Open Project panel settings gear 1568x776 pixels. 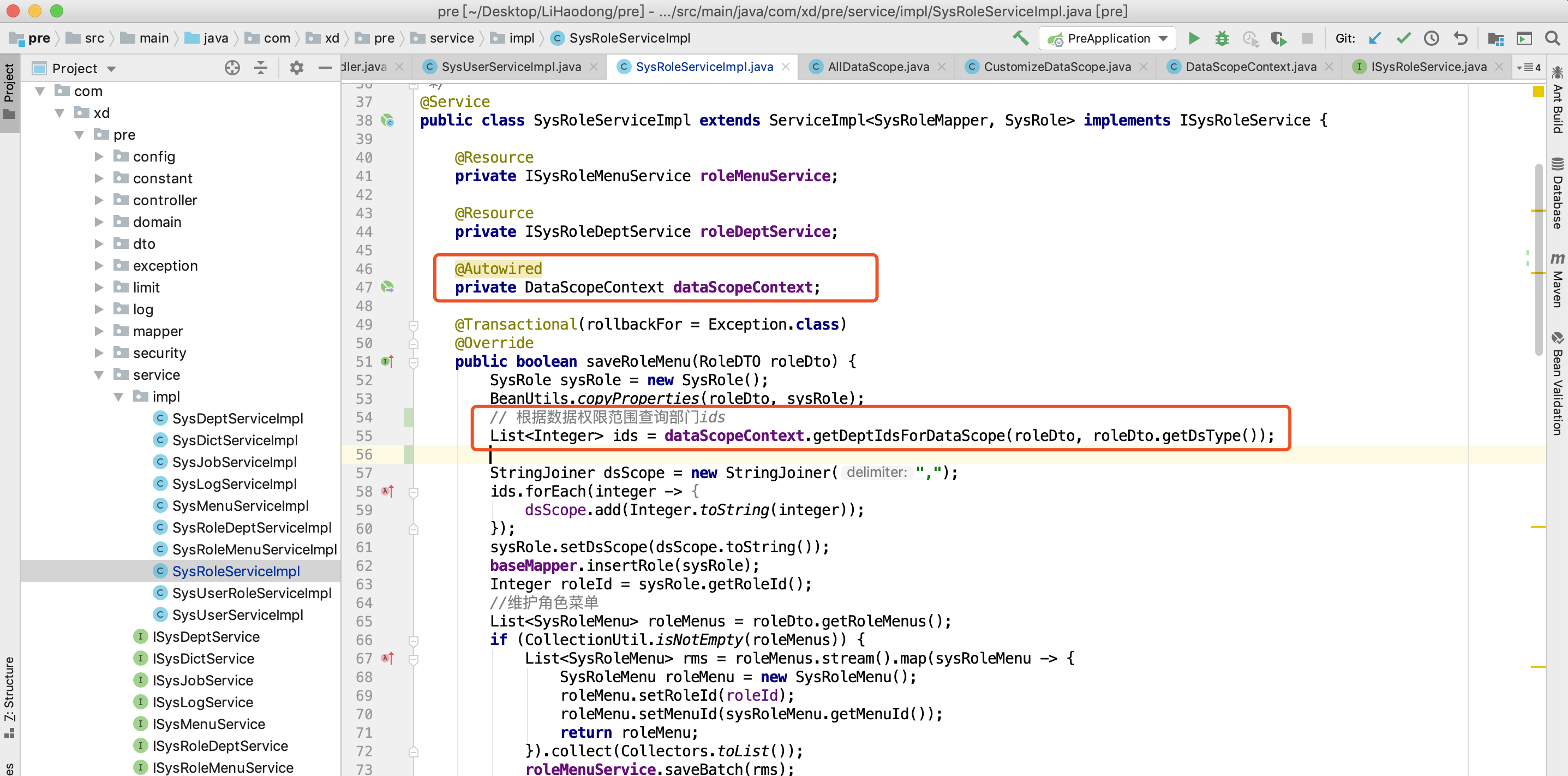click(x=296, y=68)
